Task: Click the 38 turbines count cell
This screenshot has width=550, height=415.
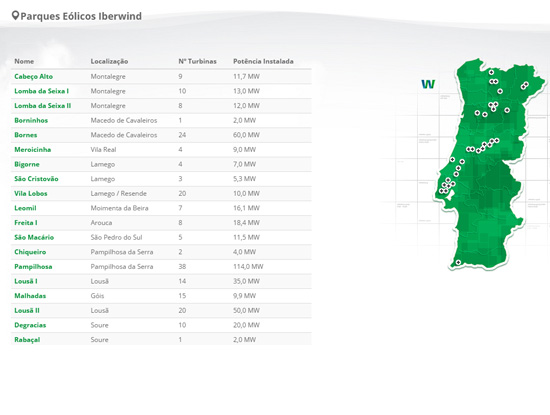Action: pos(182,267)
